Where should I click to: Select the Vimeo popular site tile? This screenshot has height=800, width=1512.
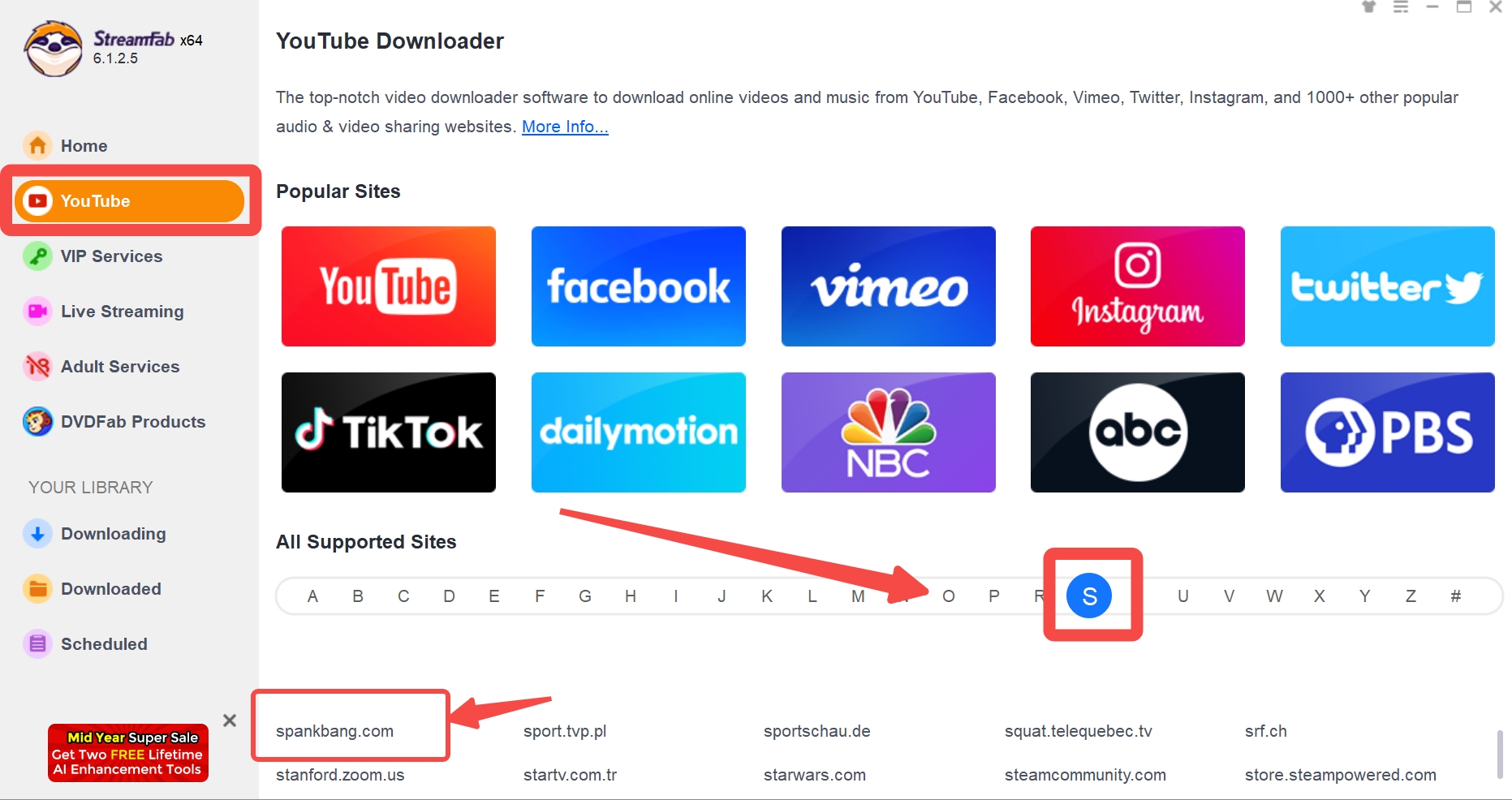tap(888, 286)
